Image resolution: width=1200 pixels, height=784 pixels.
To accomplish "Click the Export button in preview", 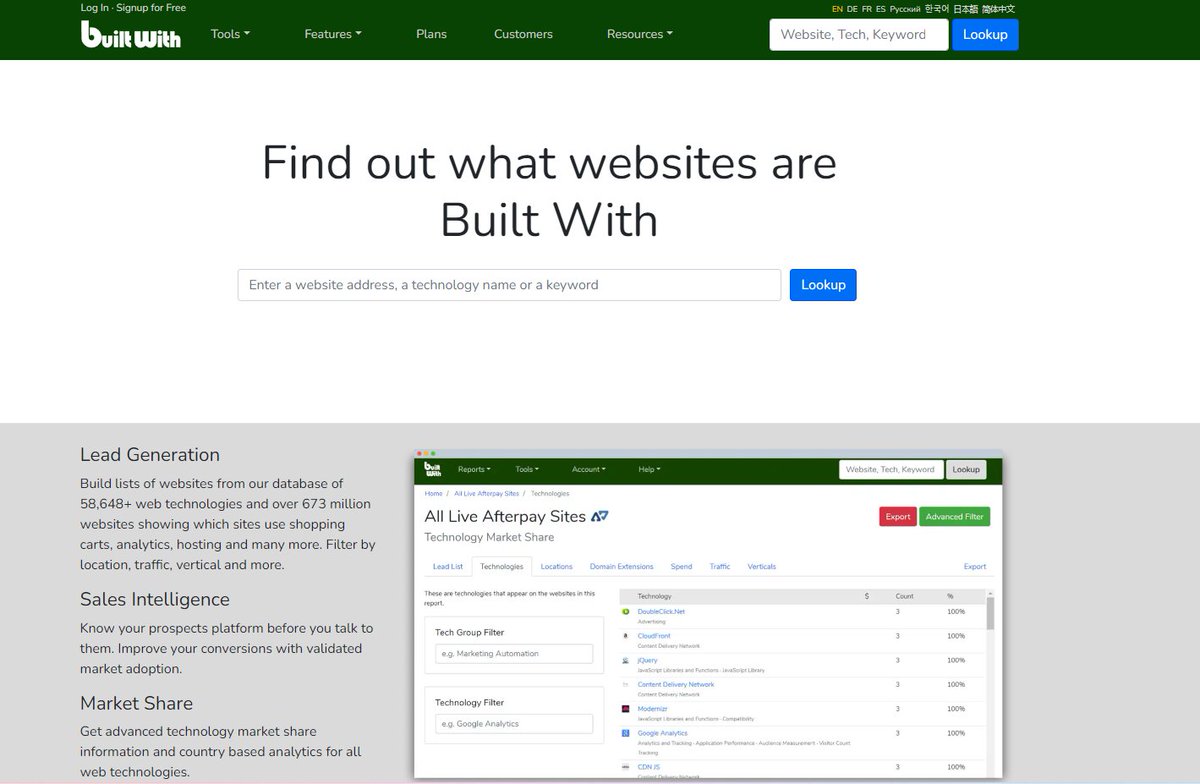I will 898,517.
